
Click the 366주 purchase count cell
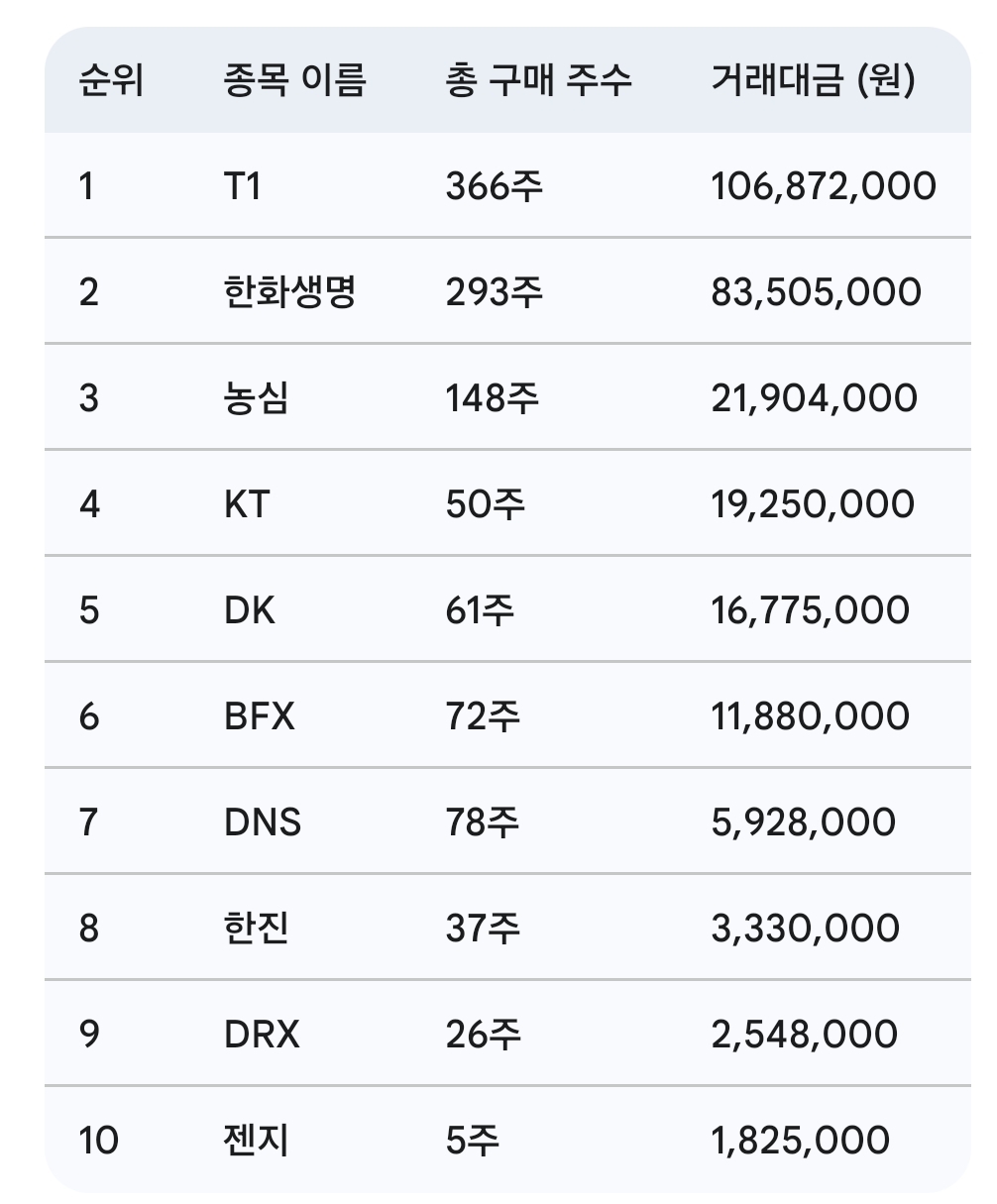tap(495, 185)
